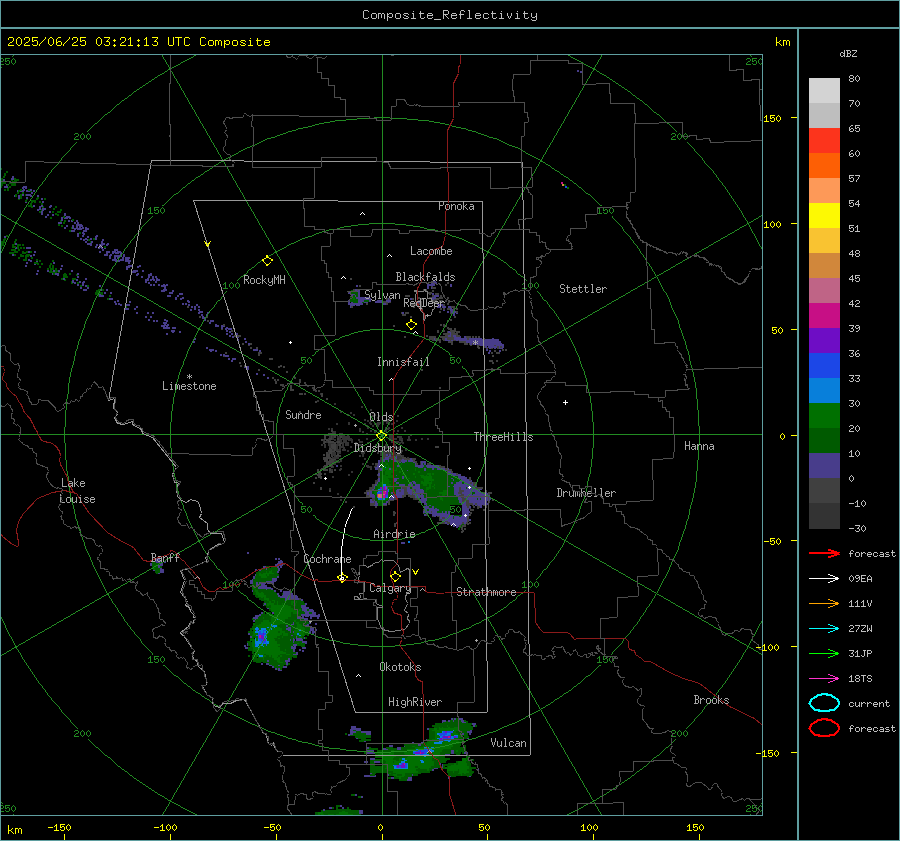Click the cyan 27ZW arrow icon

[824, 629]
